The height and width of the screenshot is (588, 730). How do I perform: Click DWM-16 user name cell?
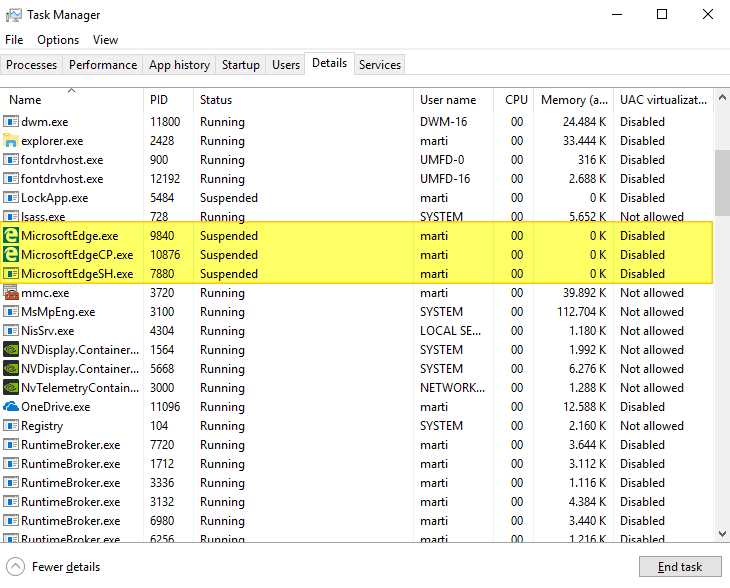443,122
